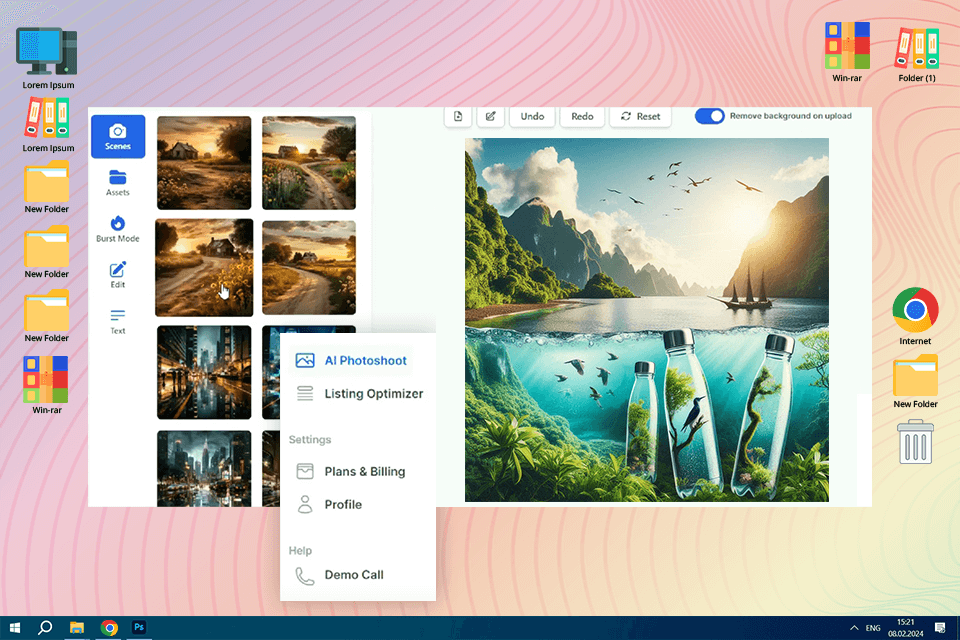Click the Listing Optimizer list icon

pyautogui.click(x=305, y=393)
